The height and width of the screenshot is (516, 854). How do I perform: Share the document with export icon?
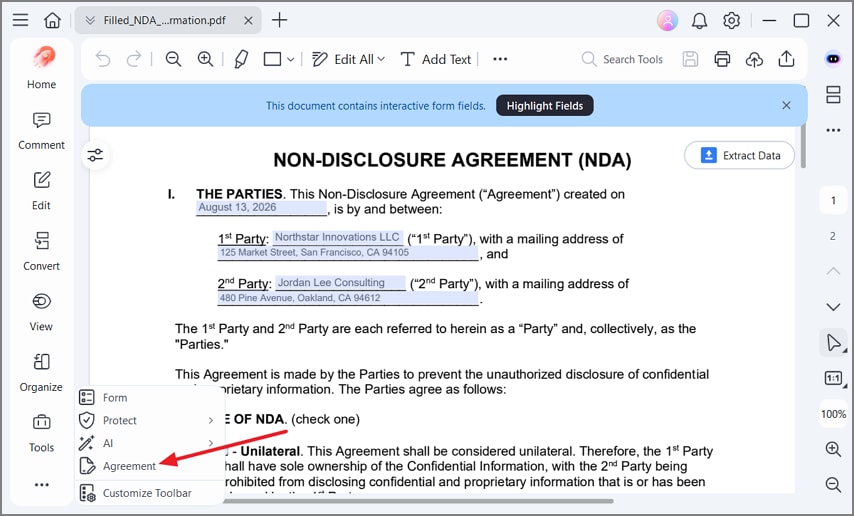786,59
